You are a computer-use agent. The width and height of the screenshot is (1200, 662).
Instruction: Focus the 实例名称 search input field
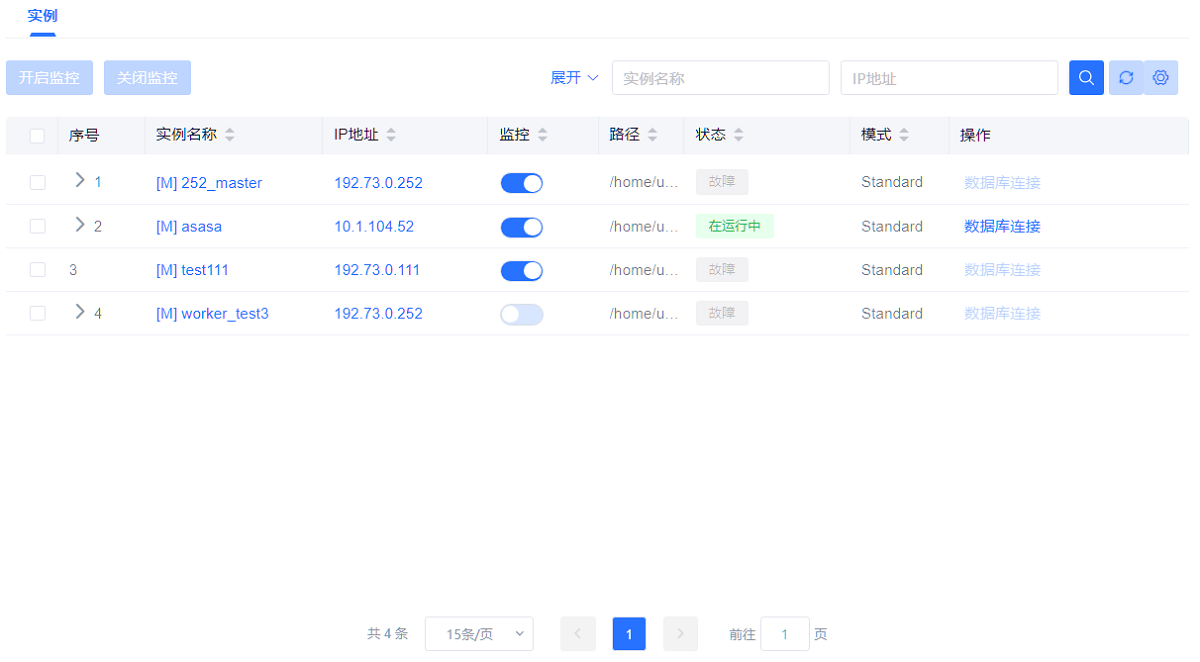coord(720,78)
